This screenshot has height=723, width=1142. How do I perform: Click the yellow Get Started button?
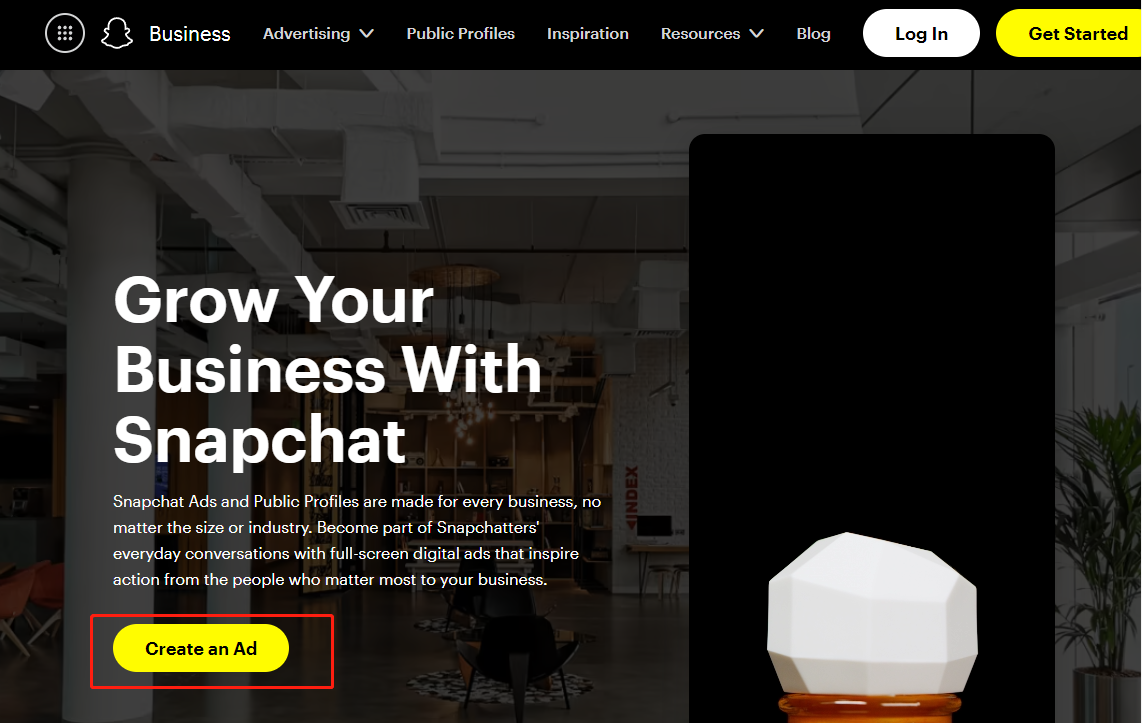click(x=1069, y=33)
